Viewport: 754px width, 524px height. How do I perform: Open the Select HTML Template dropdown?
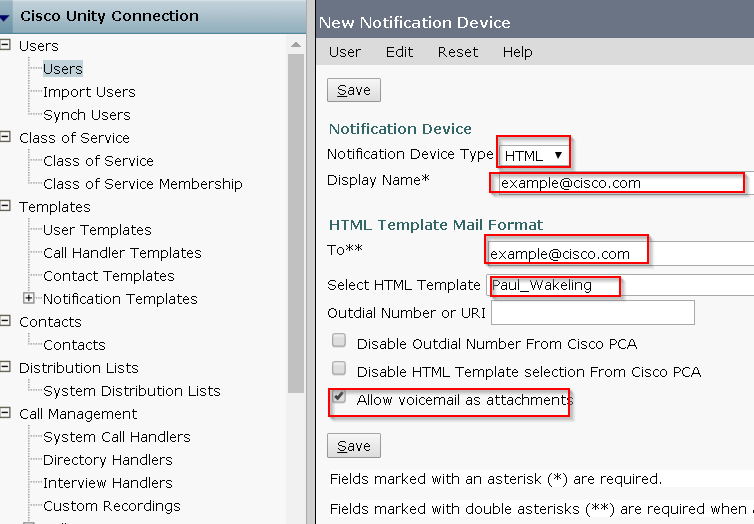coord(620,285)
